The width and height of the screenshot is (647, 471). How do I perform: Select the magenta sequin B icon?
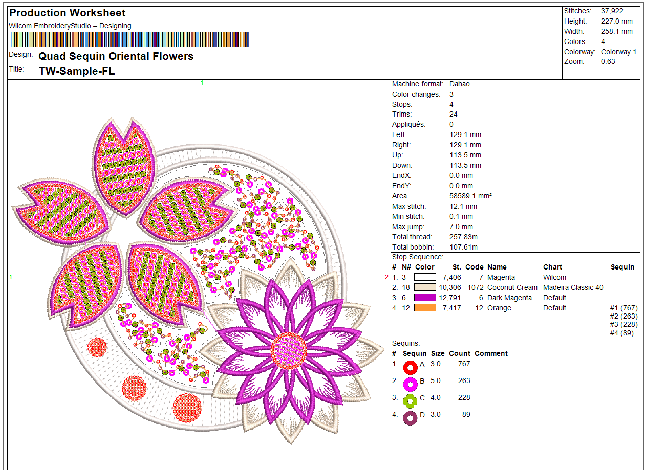click(x=410, y=382)
